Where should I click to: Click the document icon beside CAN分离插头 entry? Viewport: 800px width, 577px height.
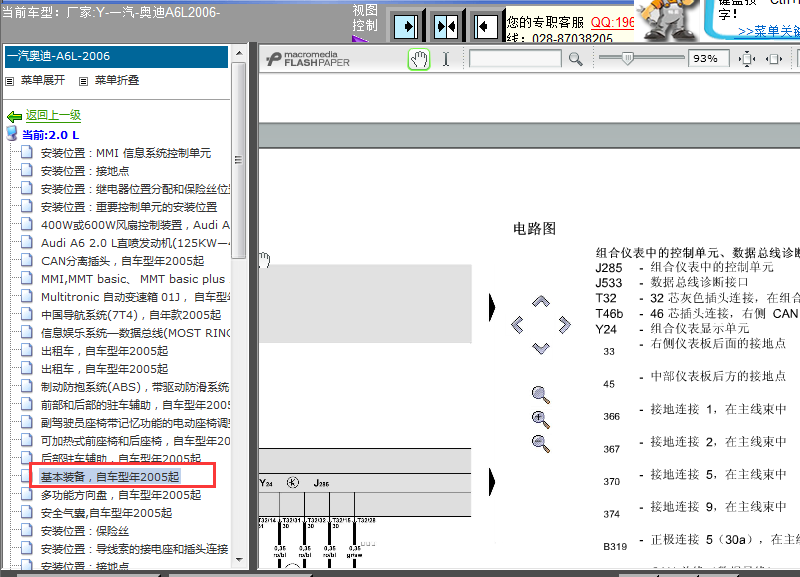pos(27,260)
